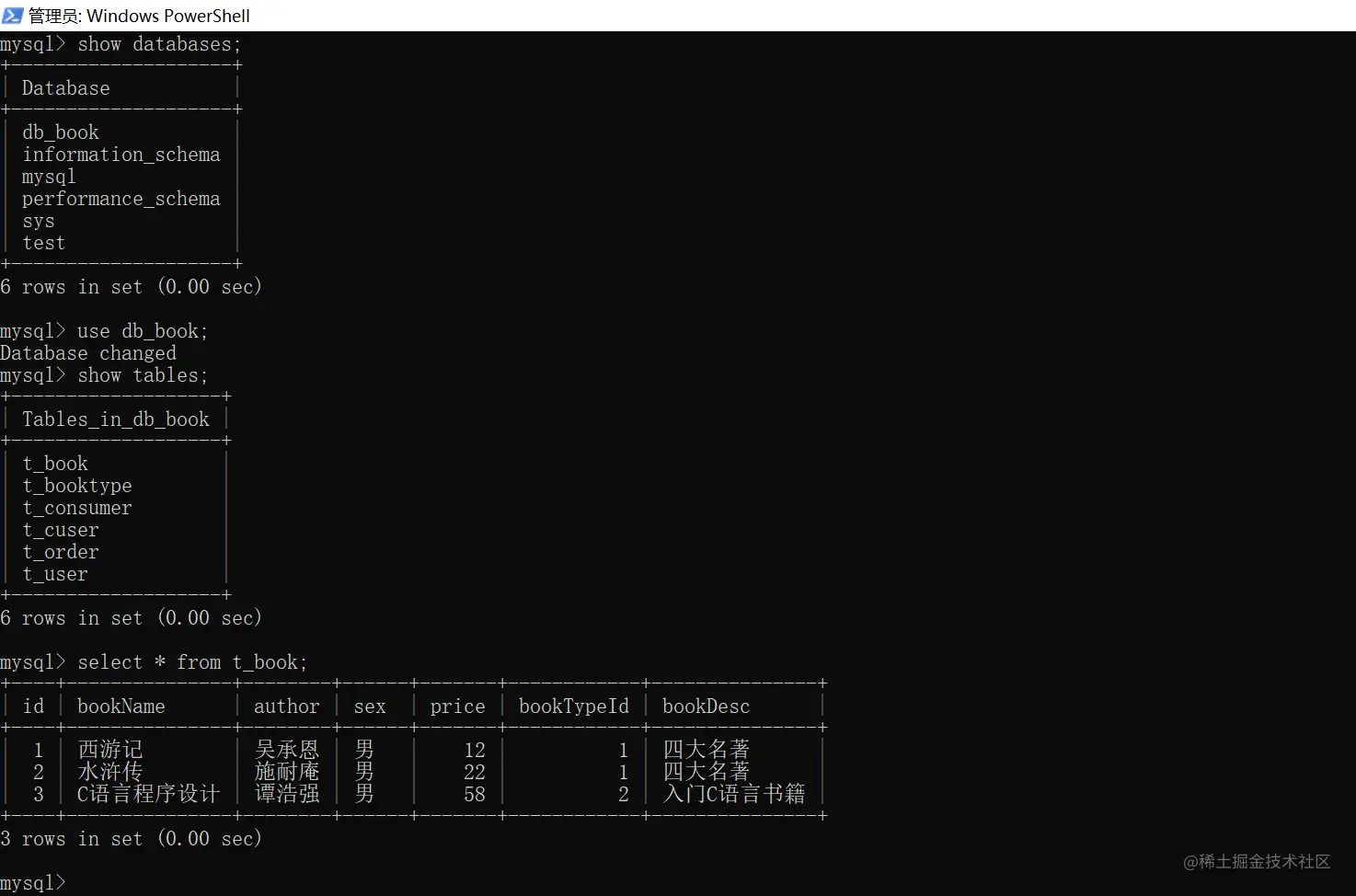Click the '3 rows in set (0.00 sec)' line
The image size is (1356, 896).
132,839
